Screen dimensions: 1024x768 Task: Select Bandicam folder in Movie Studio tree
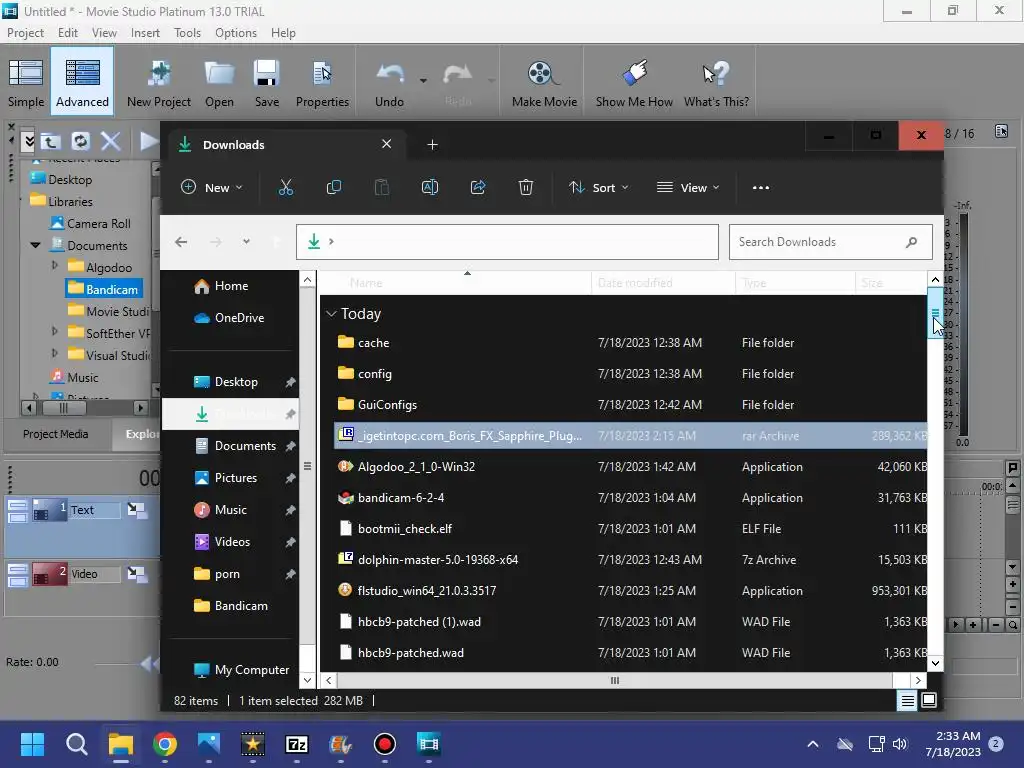click(x=104, y=289)
